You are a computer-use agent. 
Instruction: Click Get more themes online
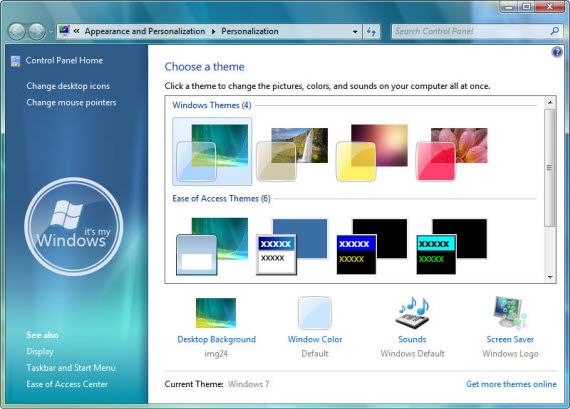pyautogui.click(x=511, y=384)
